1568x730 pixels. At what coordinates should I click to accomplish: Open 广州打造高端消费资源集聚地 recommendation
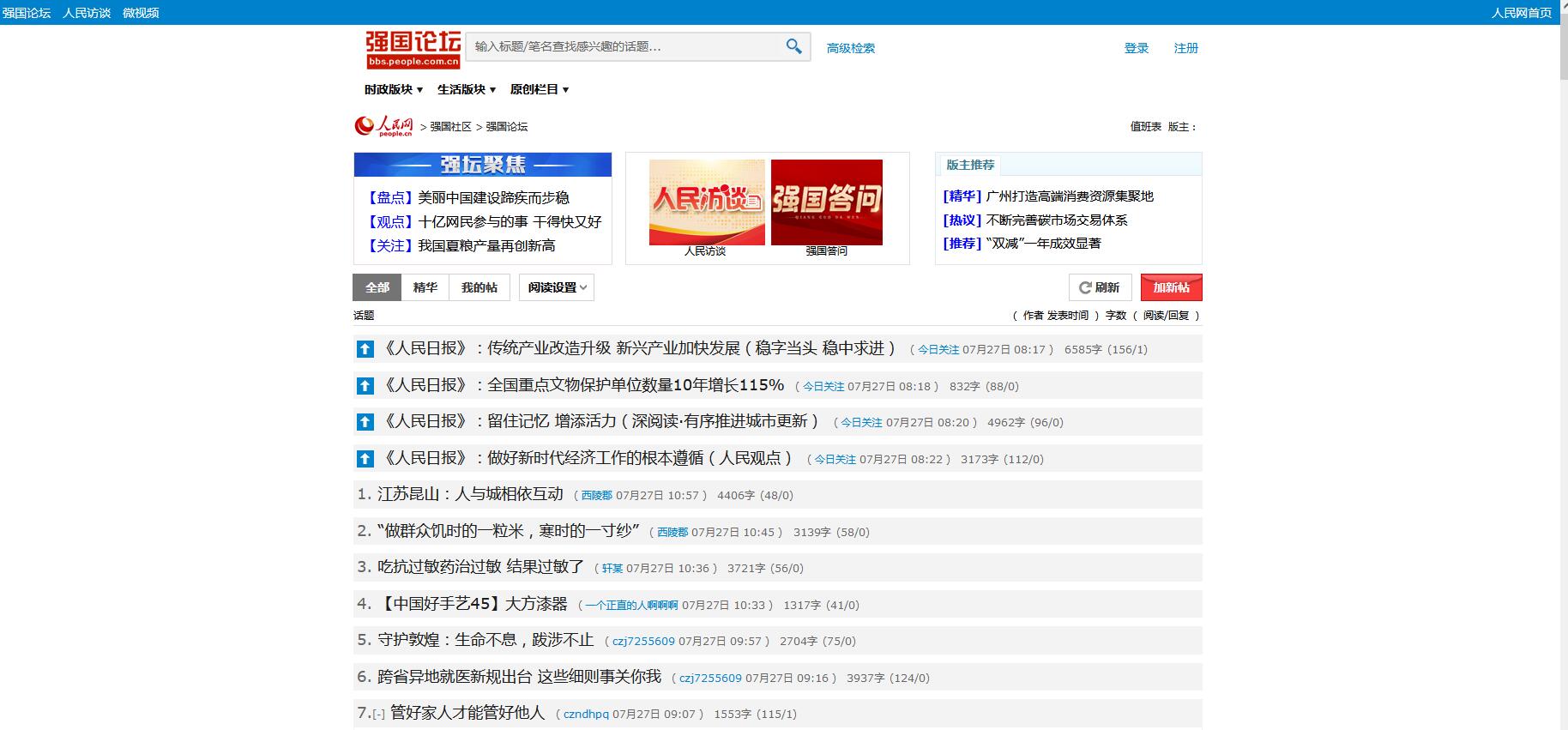pyautogui.click(x=1070, y=196)
